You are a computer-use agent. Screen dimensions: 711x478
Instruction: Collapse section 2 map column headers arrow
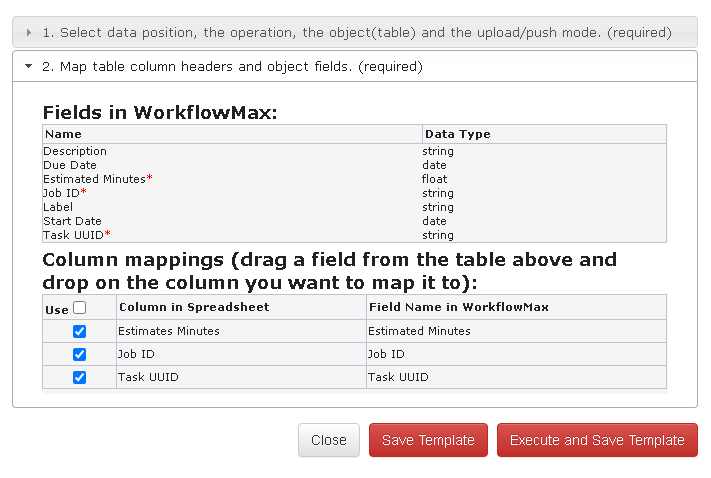29,66
